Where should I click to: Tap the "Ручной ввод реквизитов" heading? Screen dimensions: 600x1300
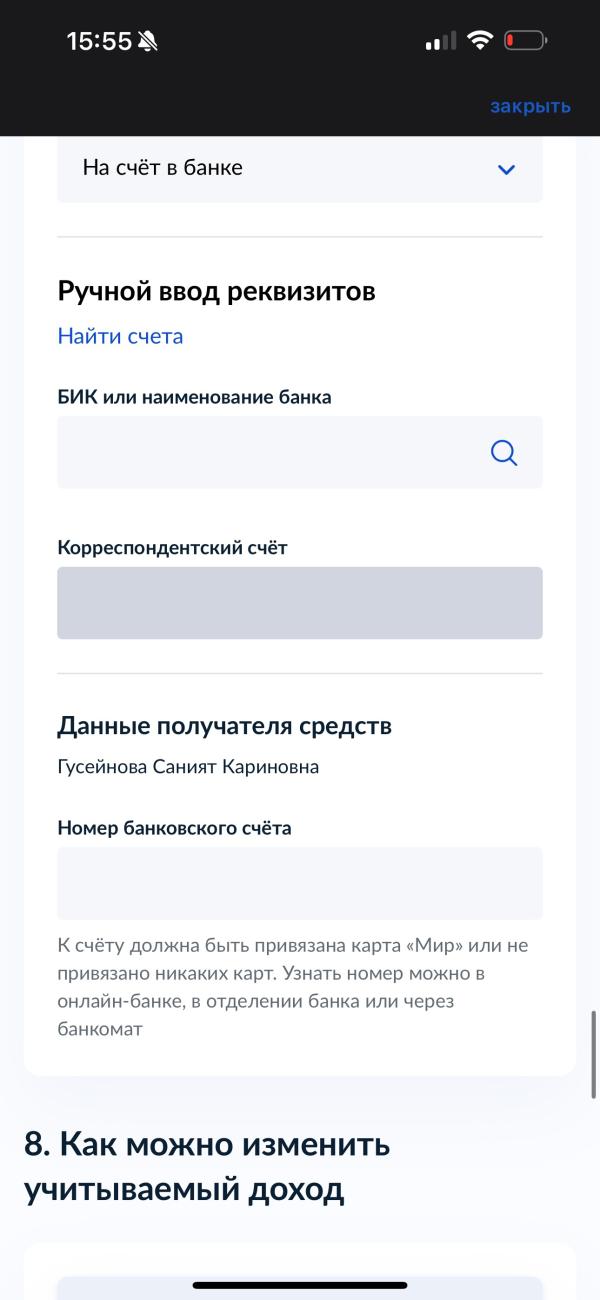(216, 292)
